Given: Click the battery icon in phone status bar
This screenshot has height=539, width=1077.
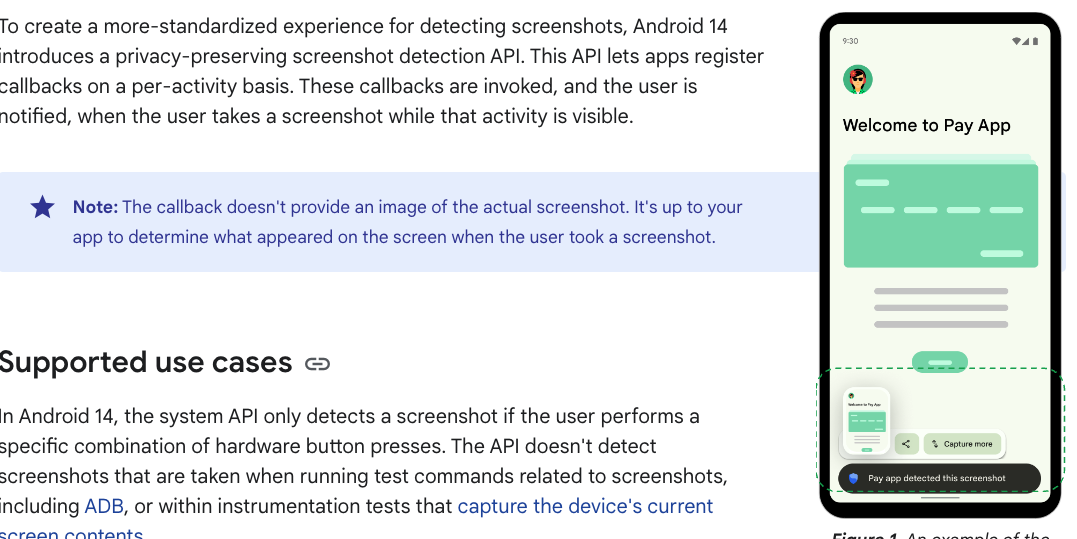Looking at the screenshot, I should (1035, 41).
